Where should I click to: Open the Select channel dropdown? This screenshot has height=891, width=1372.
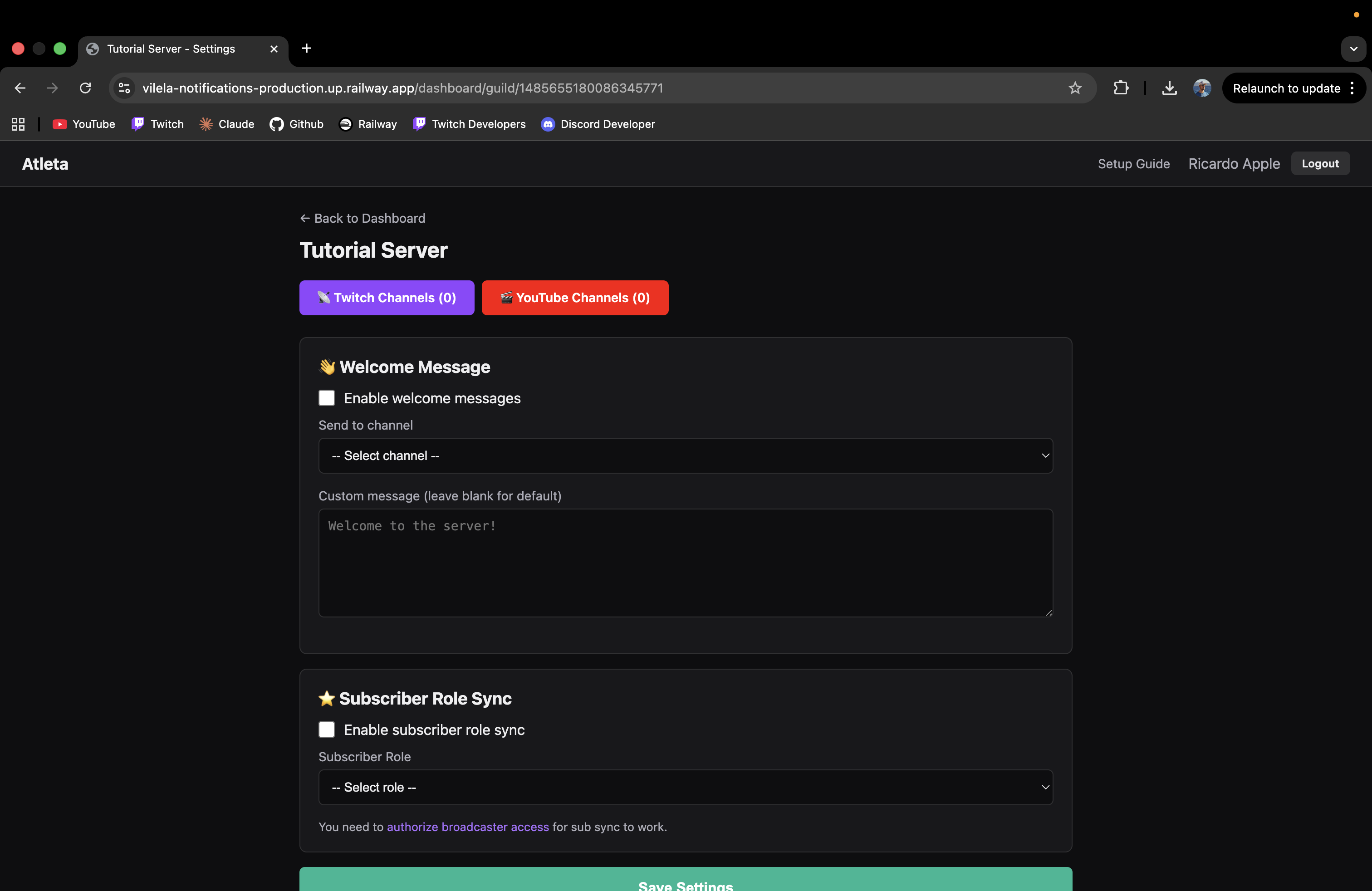tap(685, 455)
